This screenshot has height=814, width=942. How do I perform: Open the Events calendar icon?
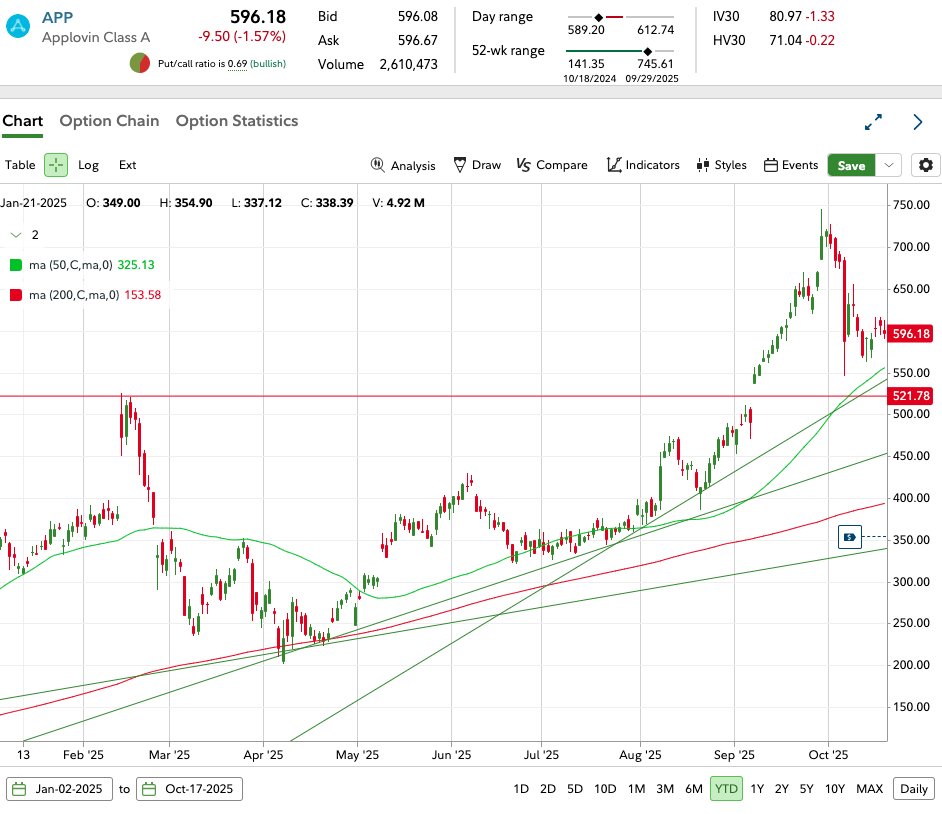(x=791, y=165)
